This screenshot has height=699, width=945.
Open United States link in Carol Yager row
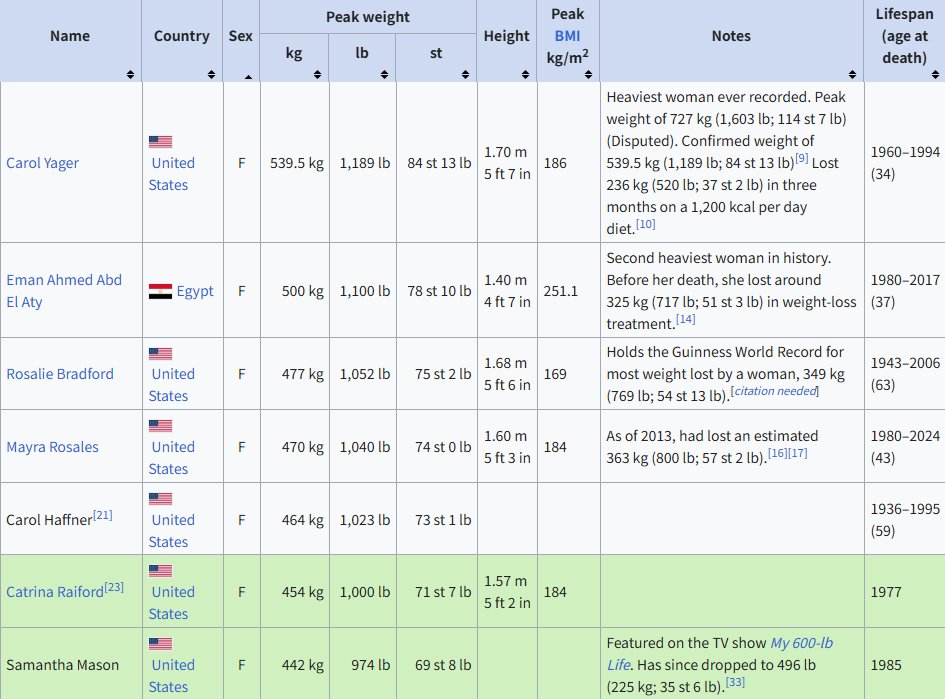point(172,174)
